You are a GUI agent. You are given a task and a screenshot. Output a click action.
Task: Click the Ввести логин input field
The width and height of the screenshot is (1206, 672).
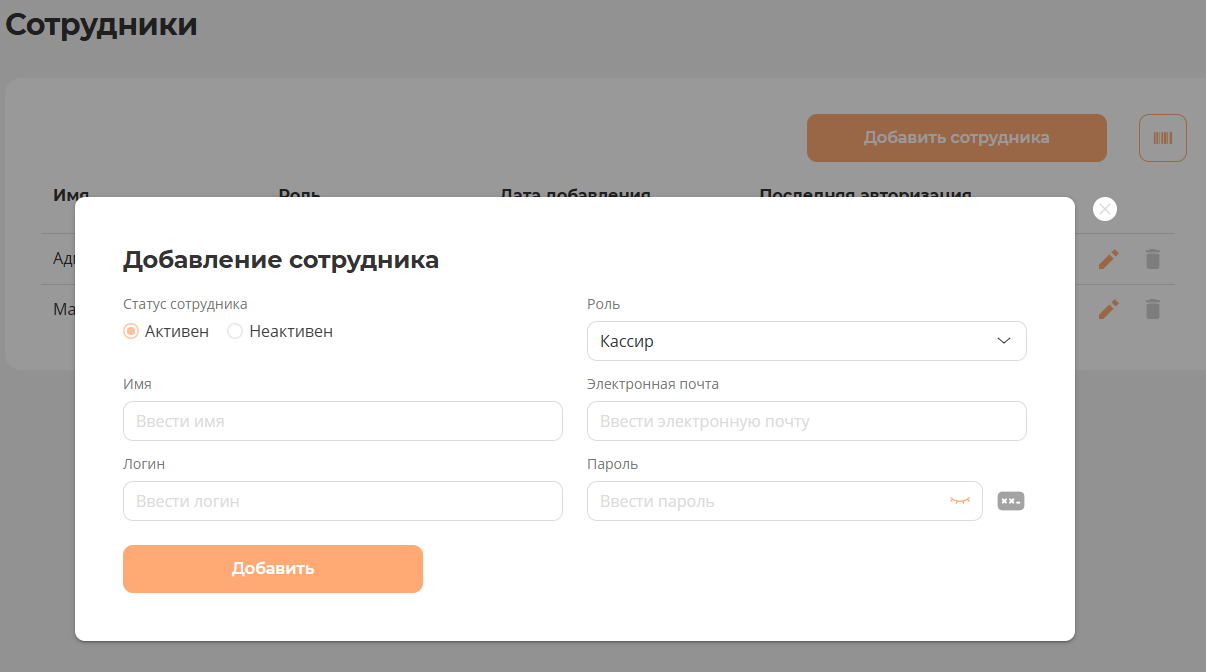click(342, 501)
